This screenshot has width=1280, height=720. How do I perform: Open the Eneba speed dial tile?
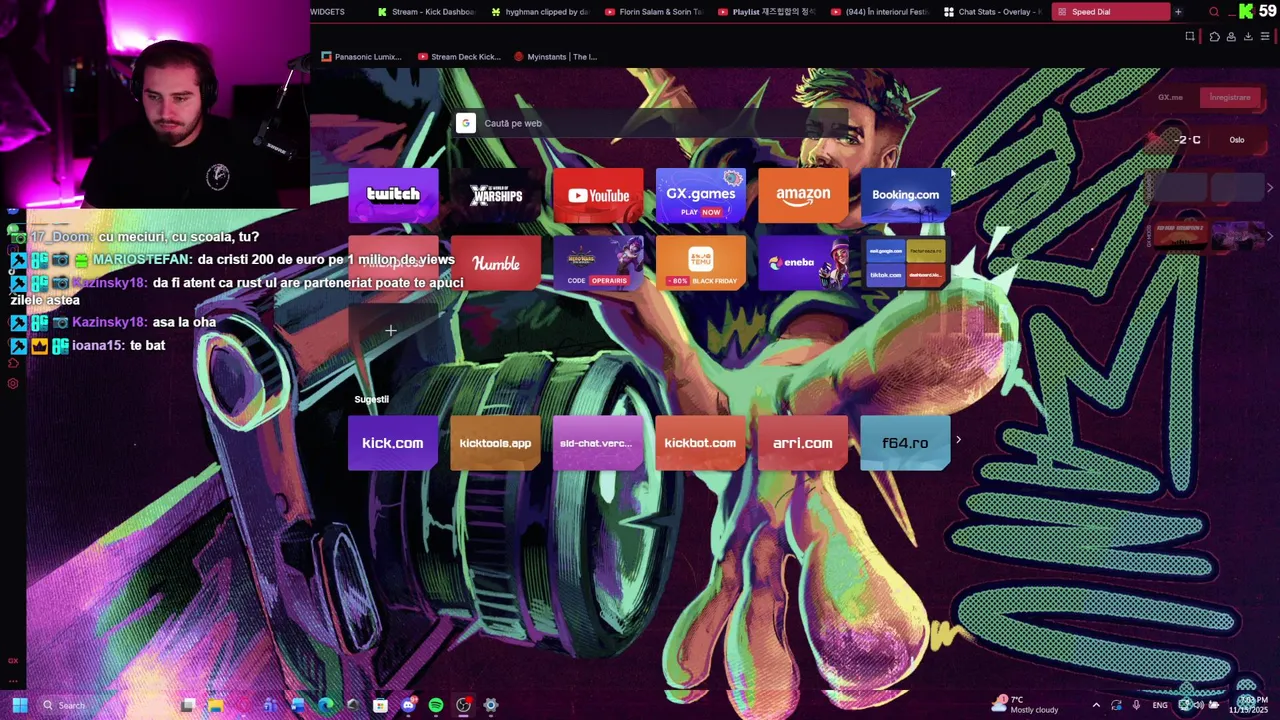[x=803, y=263]
